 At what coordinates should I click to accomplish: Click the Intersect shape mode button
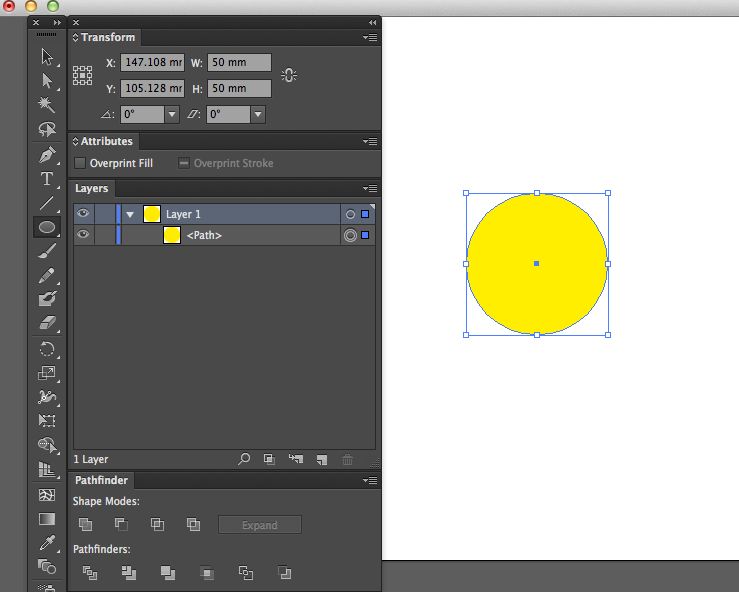157,524
